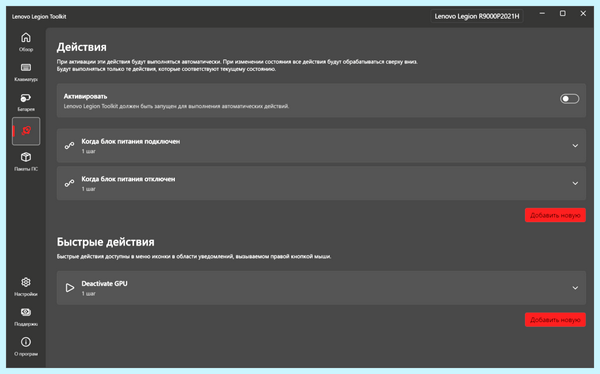Click the Действия heading
This screenshot has width=600, height=374.
click(x=82, y=47)
